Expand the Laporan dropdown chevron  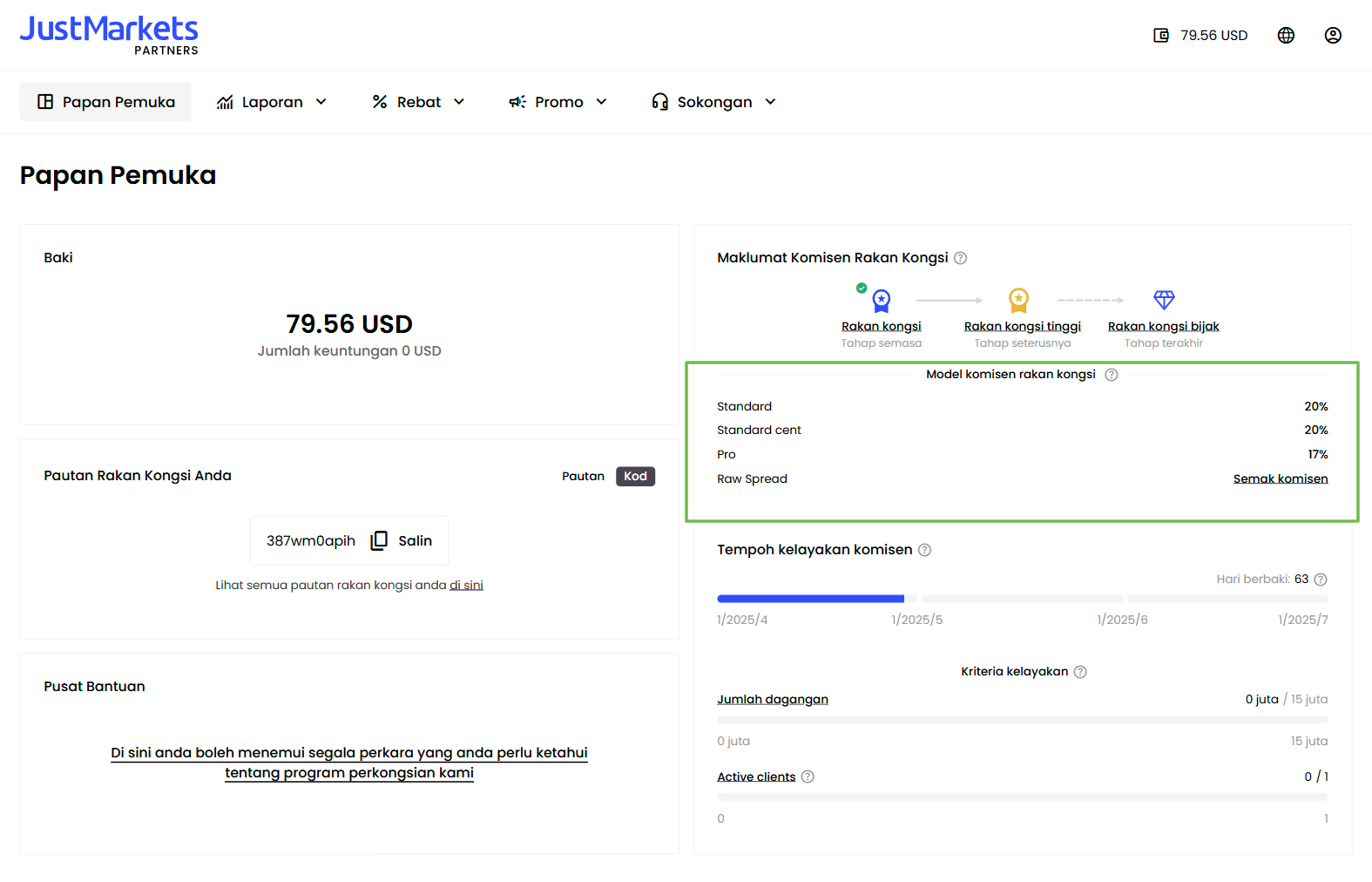(321, 102)
